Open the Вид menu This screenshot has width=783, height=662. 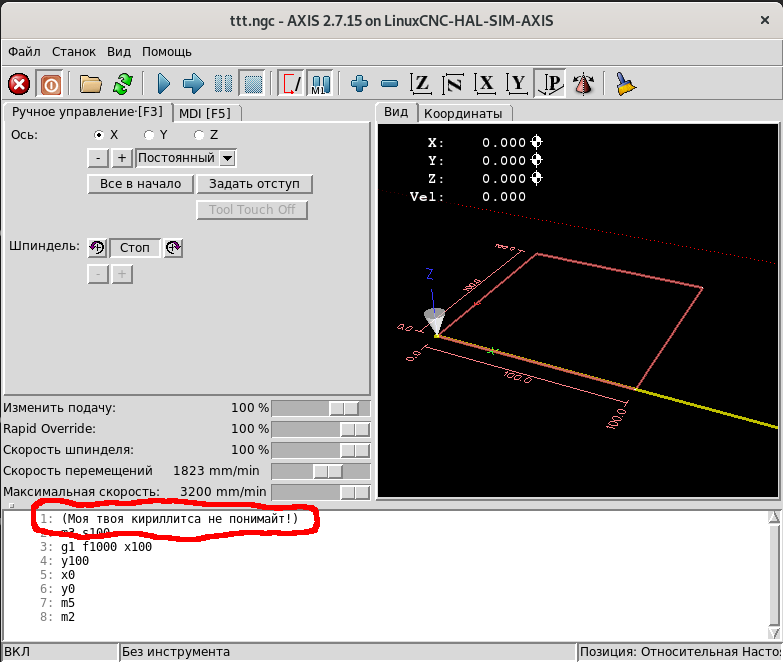[119, 51]
